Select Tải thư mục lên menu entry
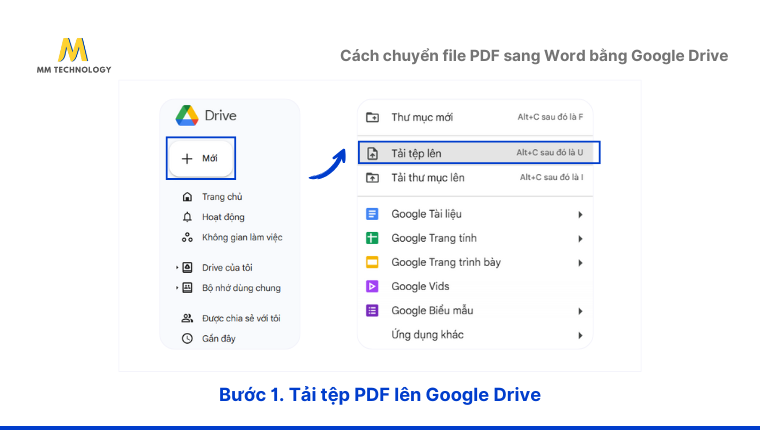The width and height of the screenshot is (760, 430). coord(475,177)
